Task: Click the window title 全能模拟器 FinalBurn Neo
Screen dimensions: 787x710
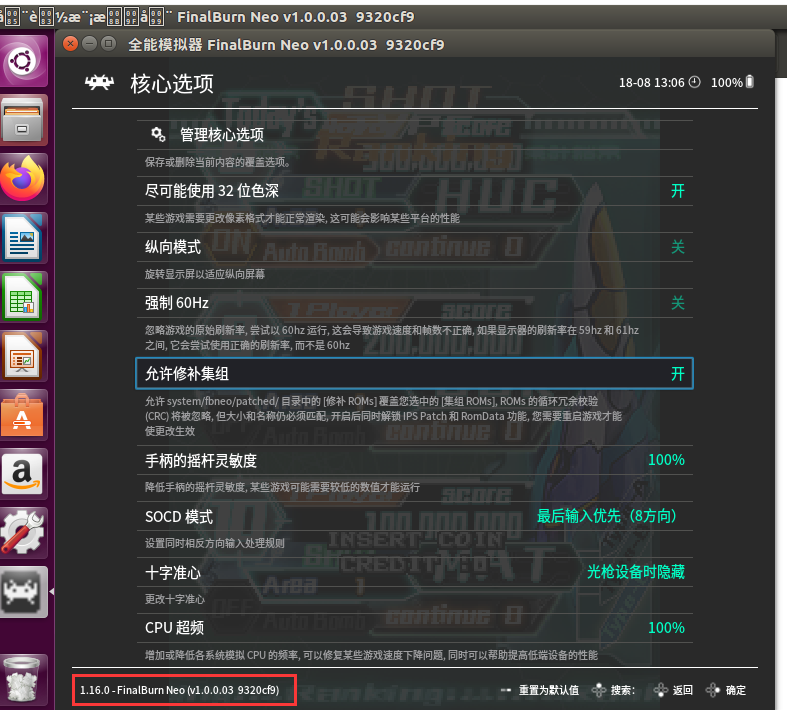Action: [286, 45]
